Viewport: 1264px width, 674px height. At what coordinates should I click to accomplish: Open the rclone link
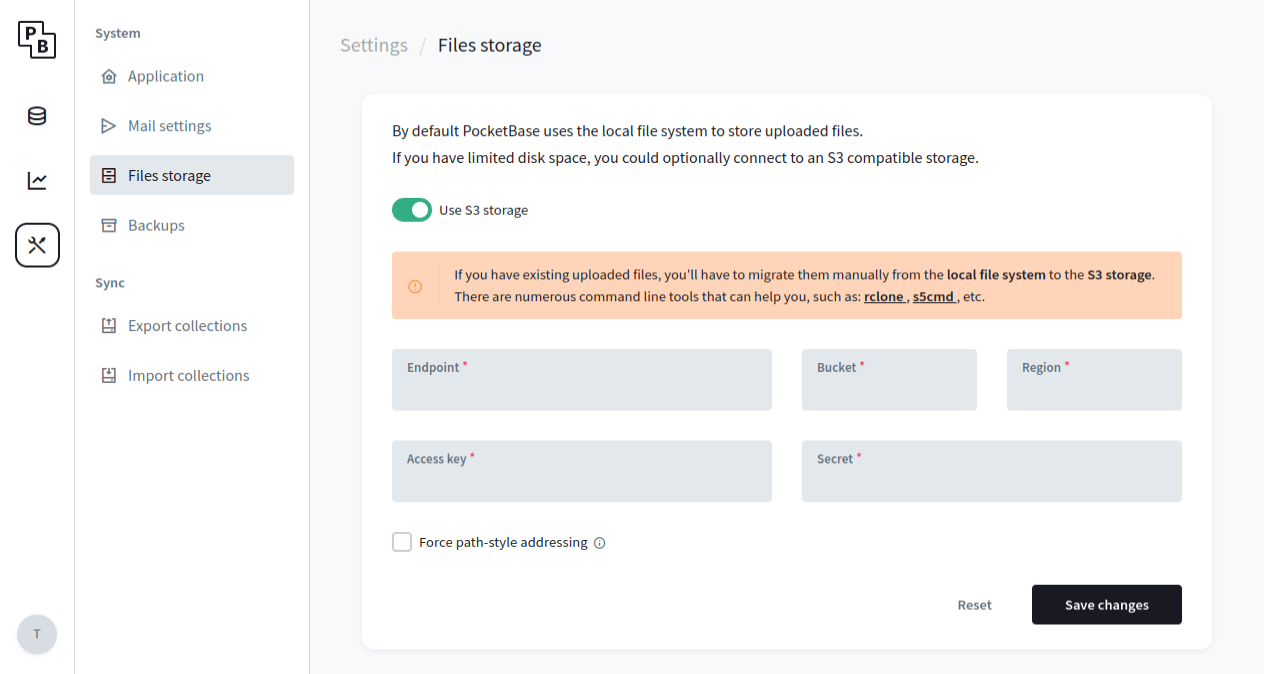click(x=884, y=295)
